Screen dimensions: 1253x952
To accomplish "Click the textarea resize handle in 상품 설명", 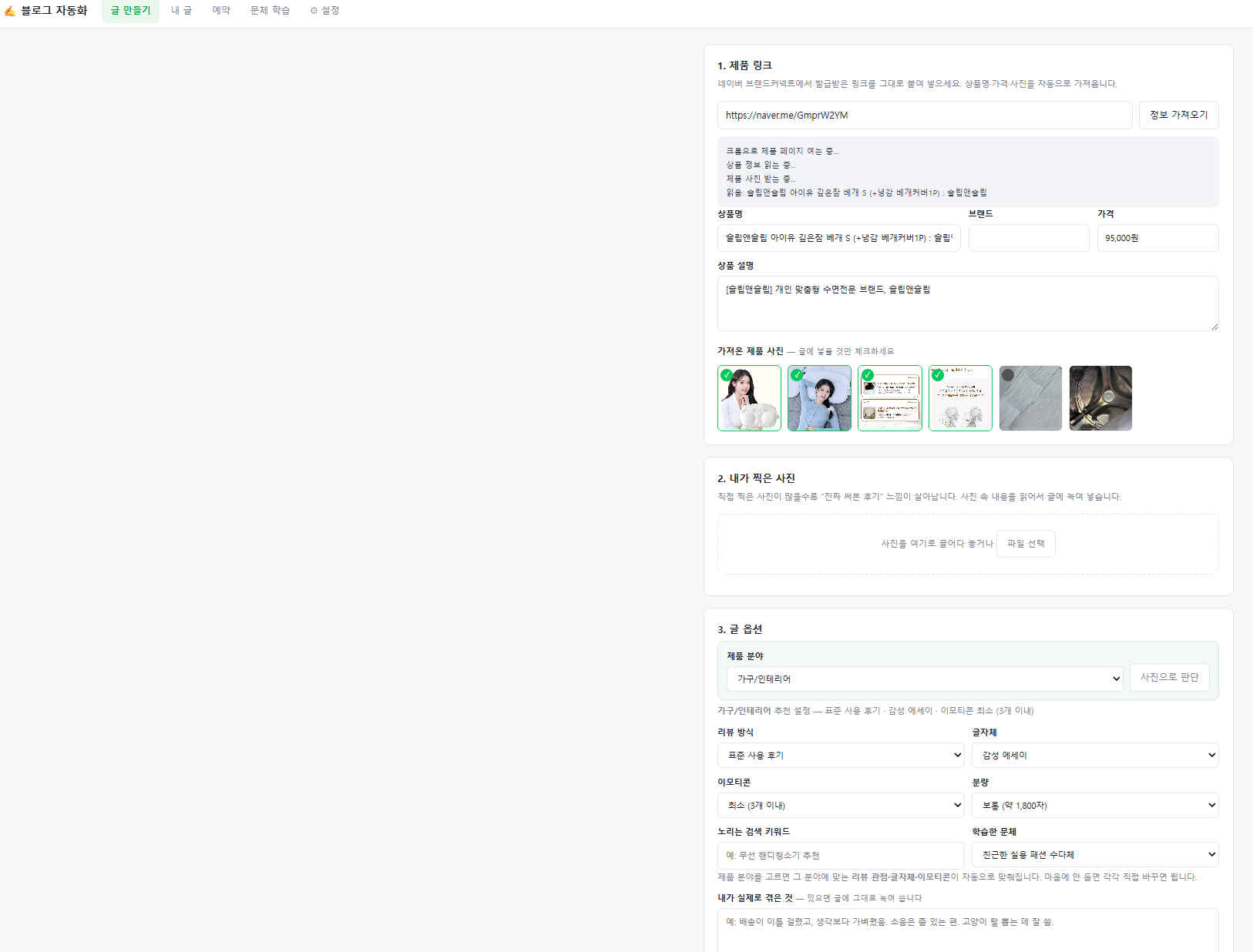I will 1214,327.
